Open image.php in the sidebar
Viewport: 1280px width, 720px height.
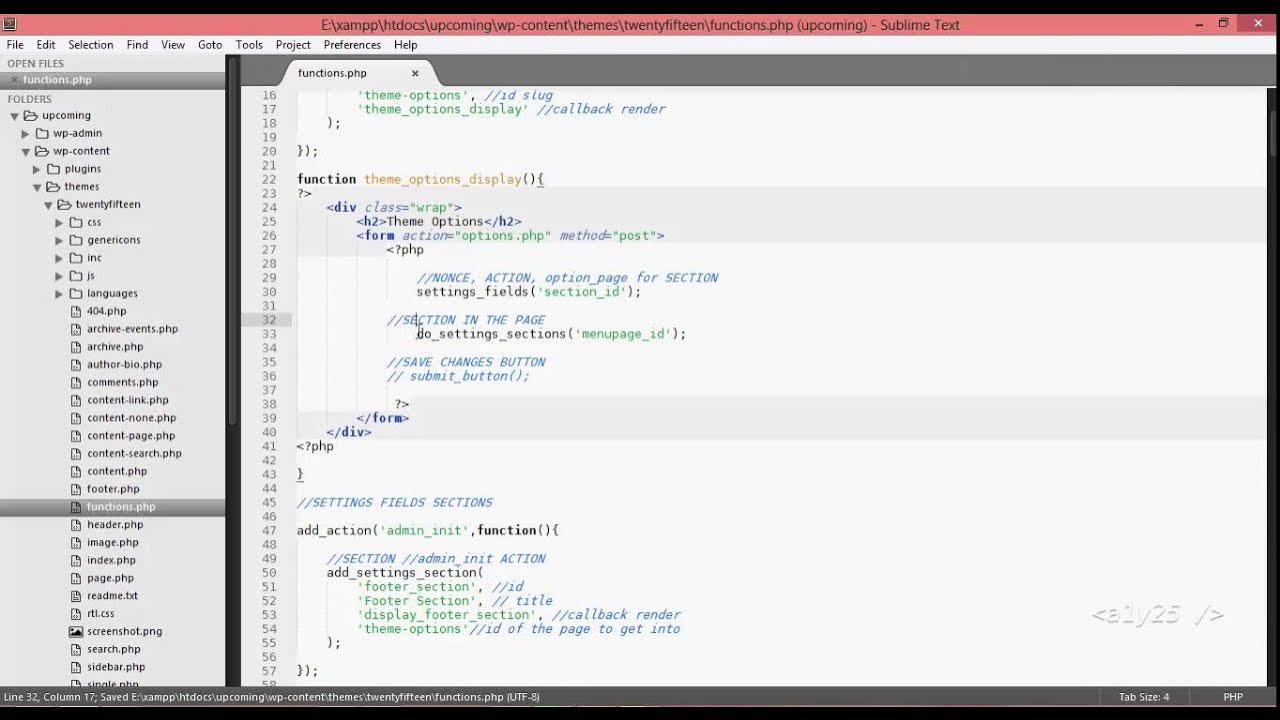(113, 543)
